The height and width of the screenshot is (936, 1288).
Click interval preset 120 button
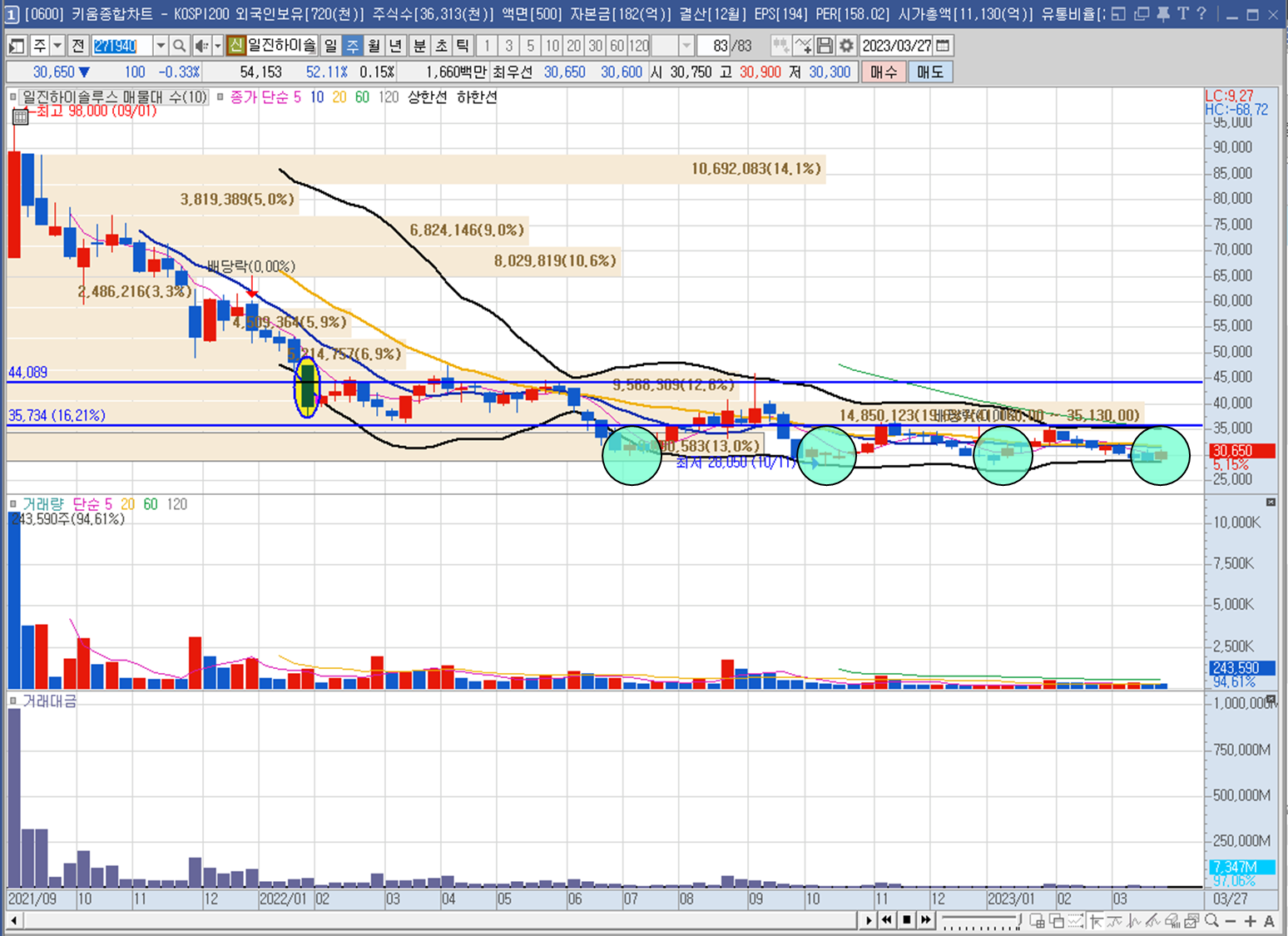click(x=639, y=46)
